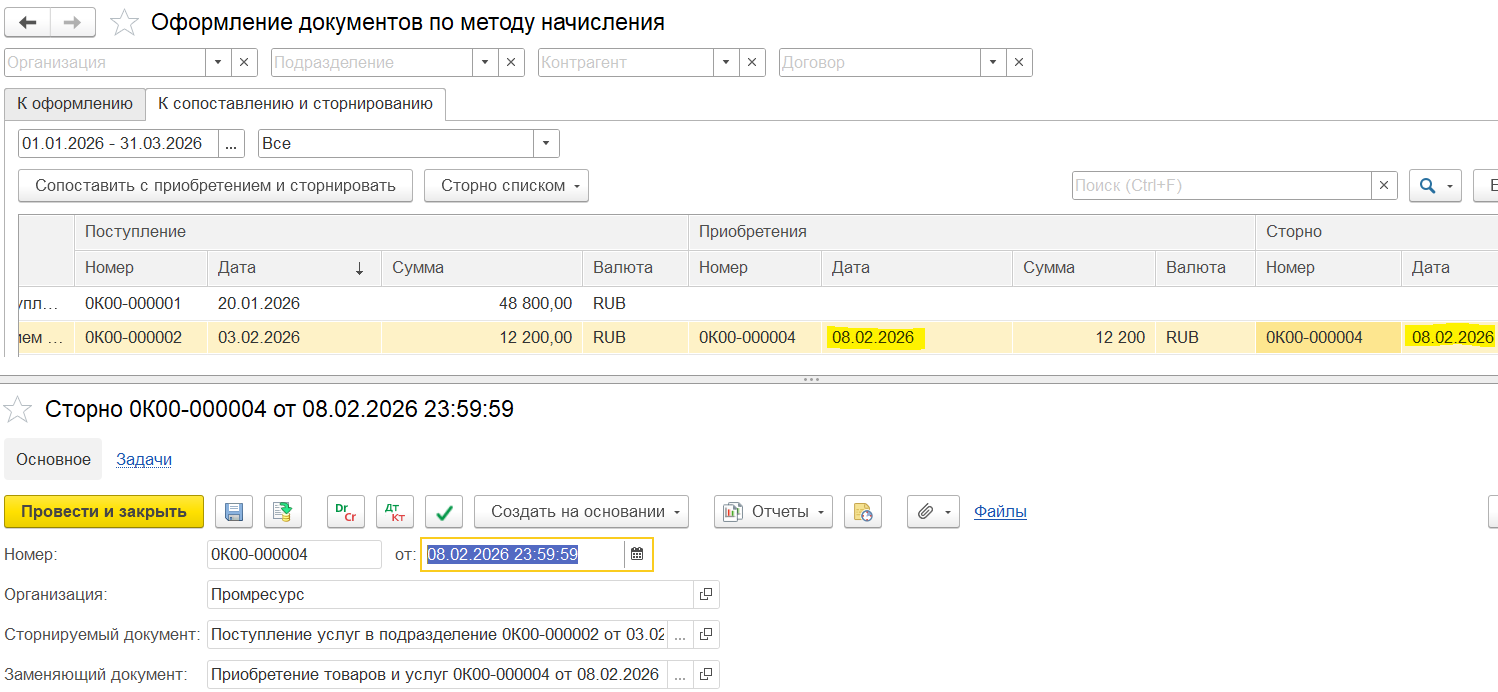Save the document with the floppy disk icon
Image resolution: width=1498 pixels, height=692 pixels.
[234, 512]
